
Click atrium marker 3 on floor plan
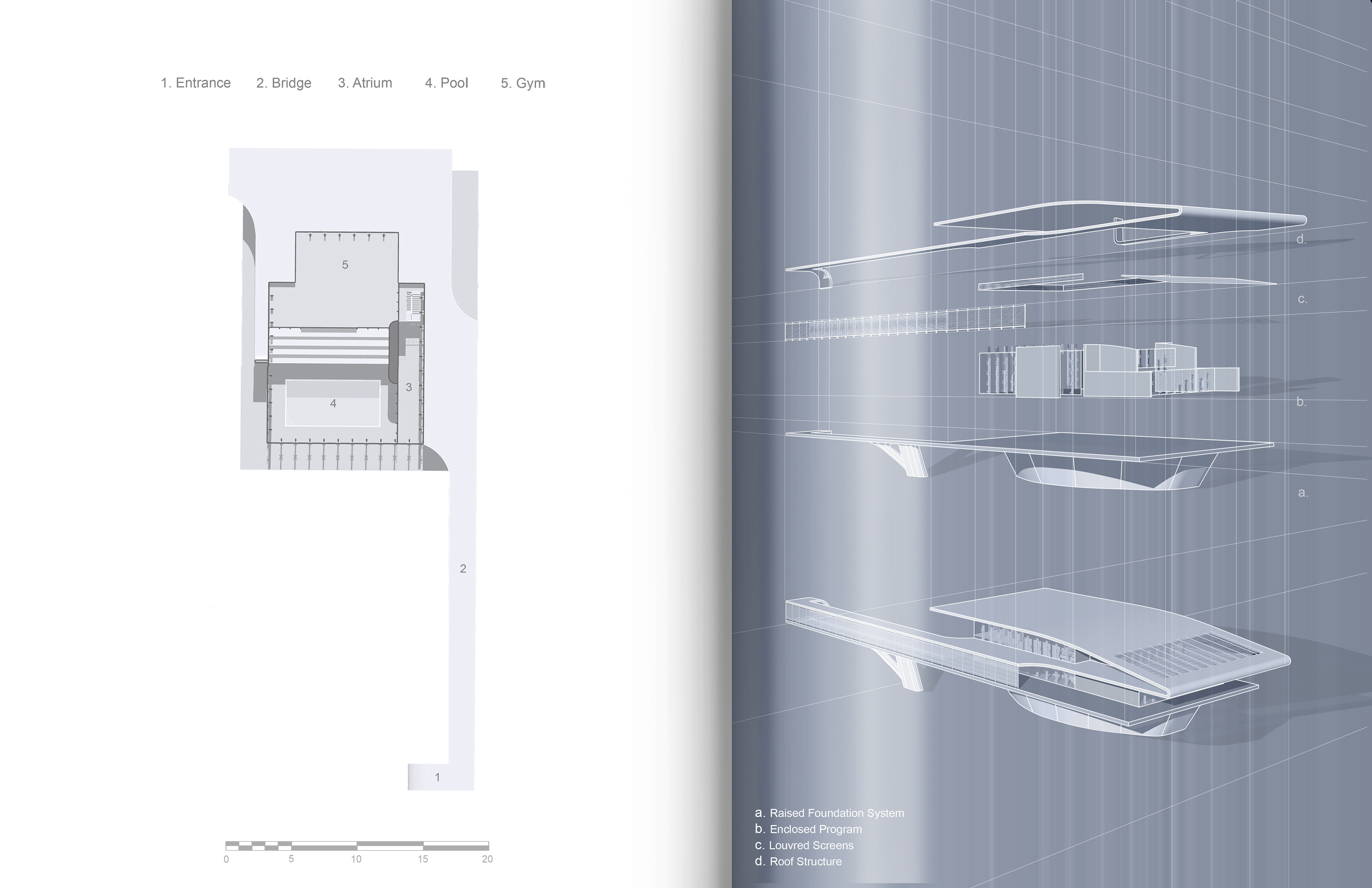[x=409, y=387]
